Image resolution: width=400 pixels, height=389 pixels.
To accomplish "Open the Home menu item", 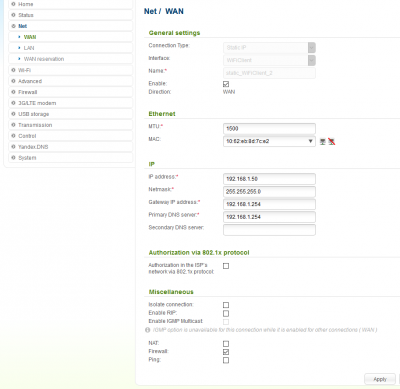I will 70,4.
